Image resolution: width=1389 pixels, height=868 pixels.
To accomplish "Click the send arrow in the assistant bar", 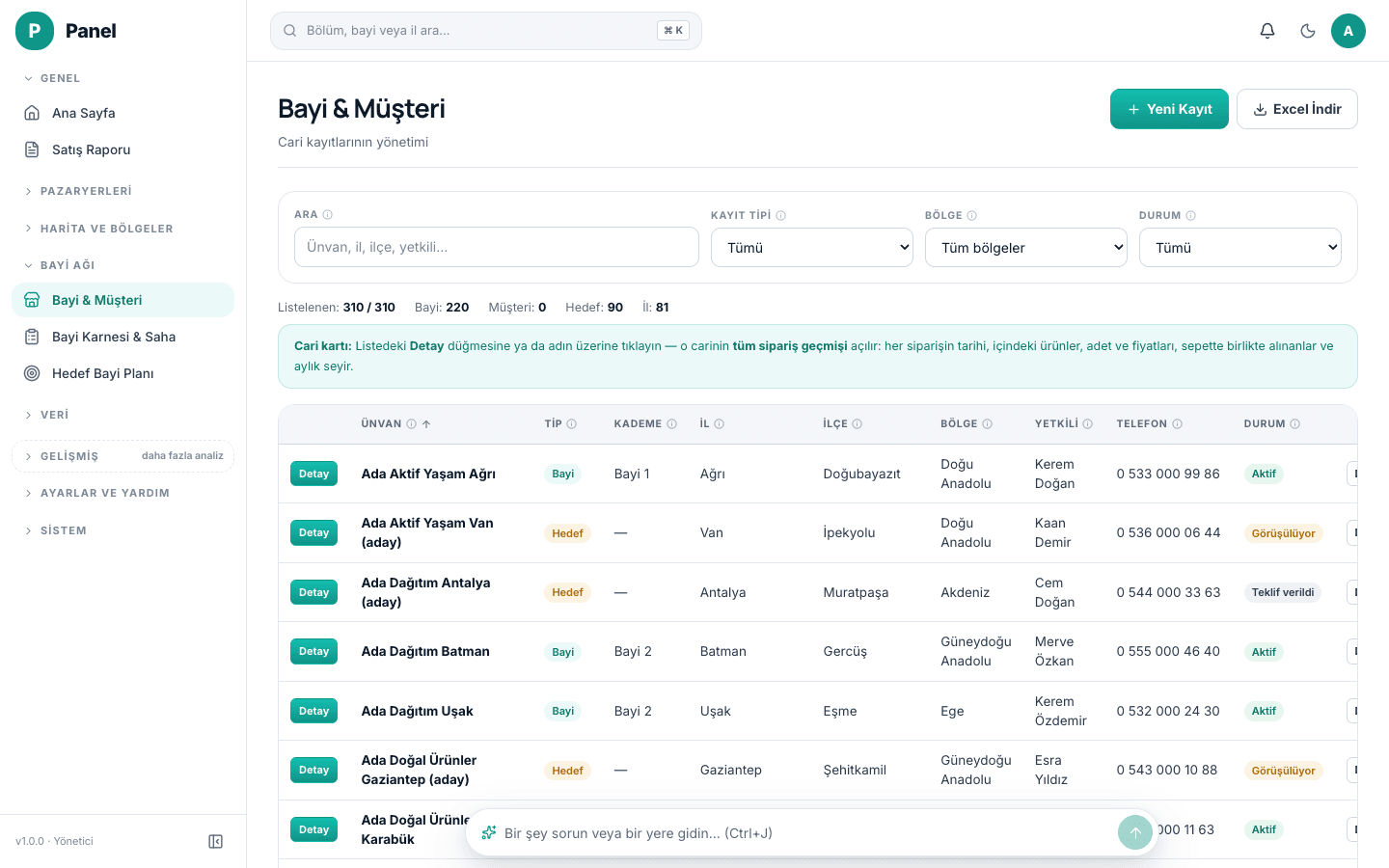I will pos(1135,832).
